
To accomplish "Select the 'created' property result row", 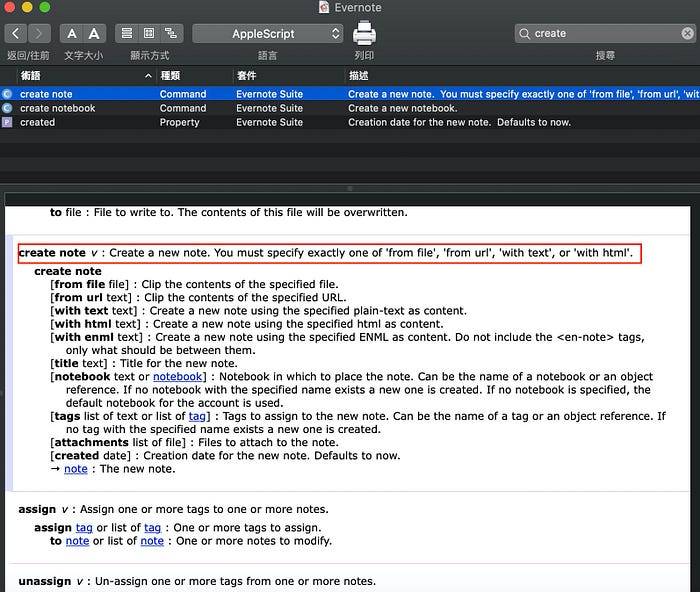I will [x=350, y=122].
